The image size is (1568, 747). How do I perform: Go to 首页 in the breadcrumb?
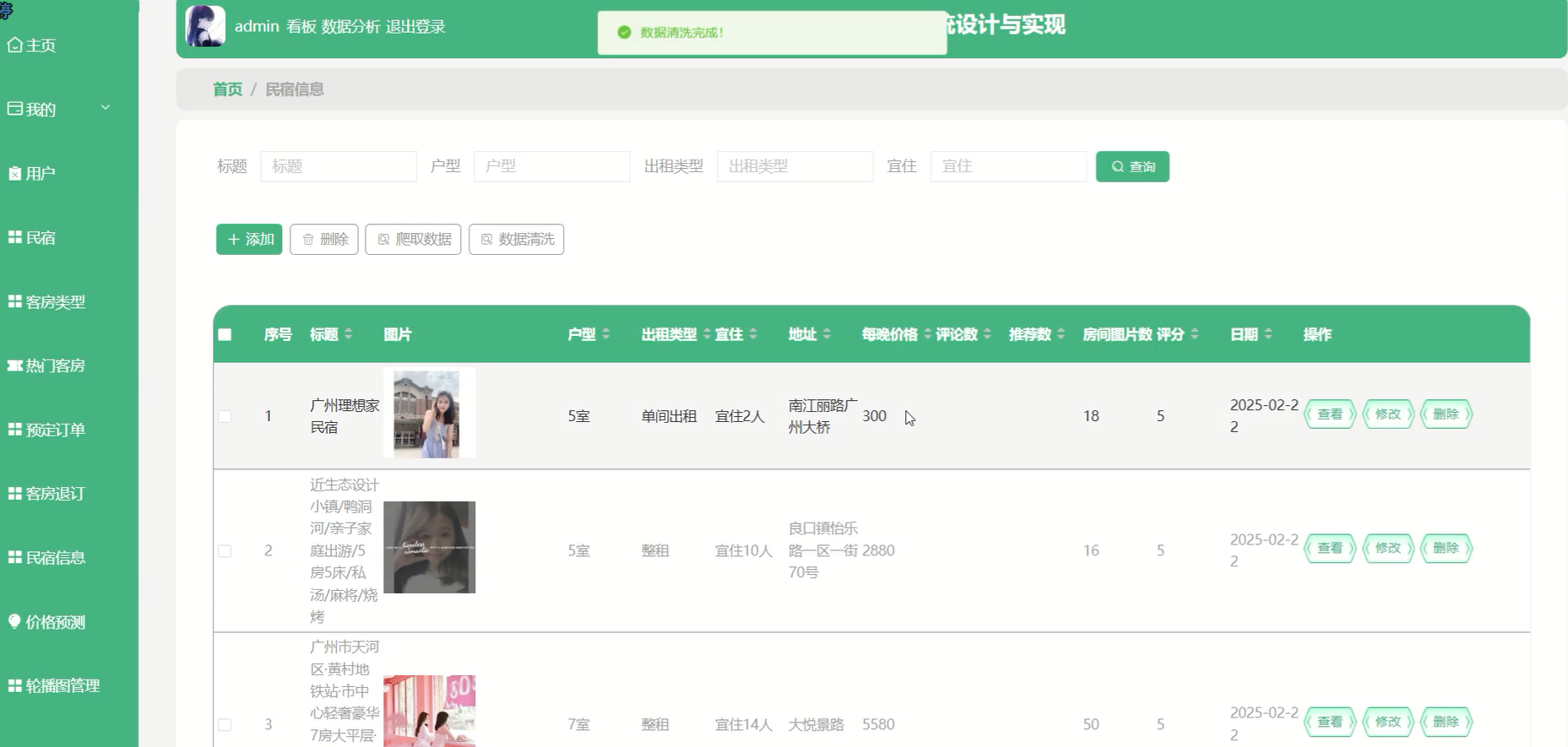tap(227, 89)
